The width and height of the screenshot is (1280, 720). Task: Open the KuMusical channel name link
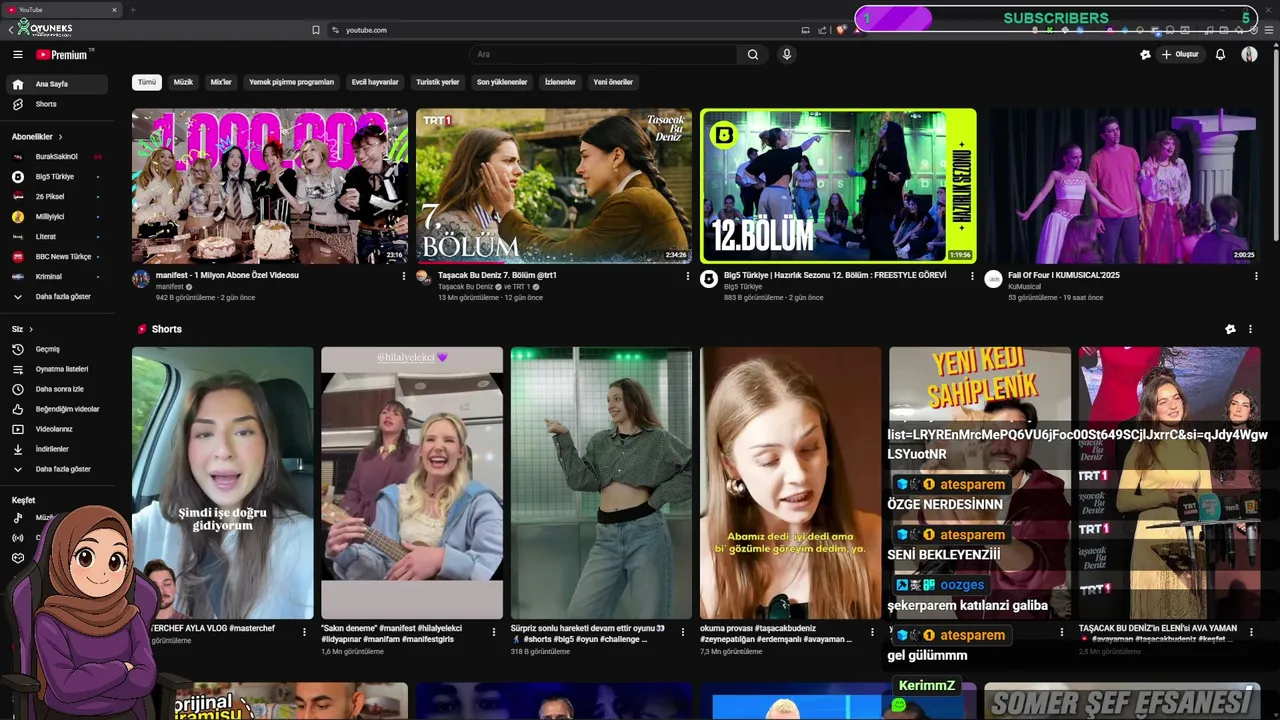pos(1024,287)
